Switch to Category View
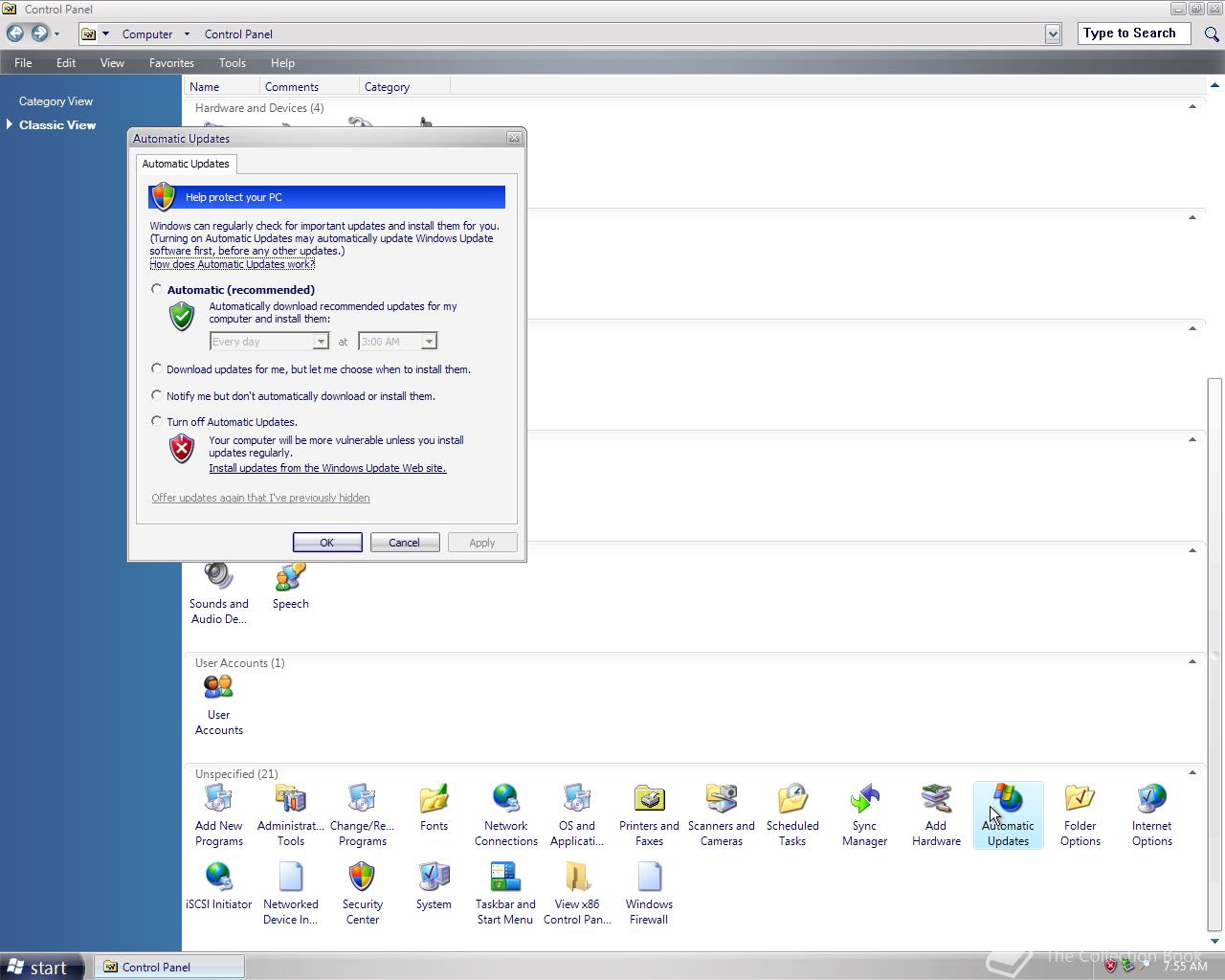 point(56,100)
